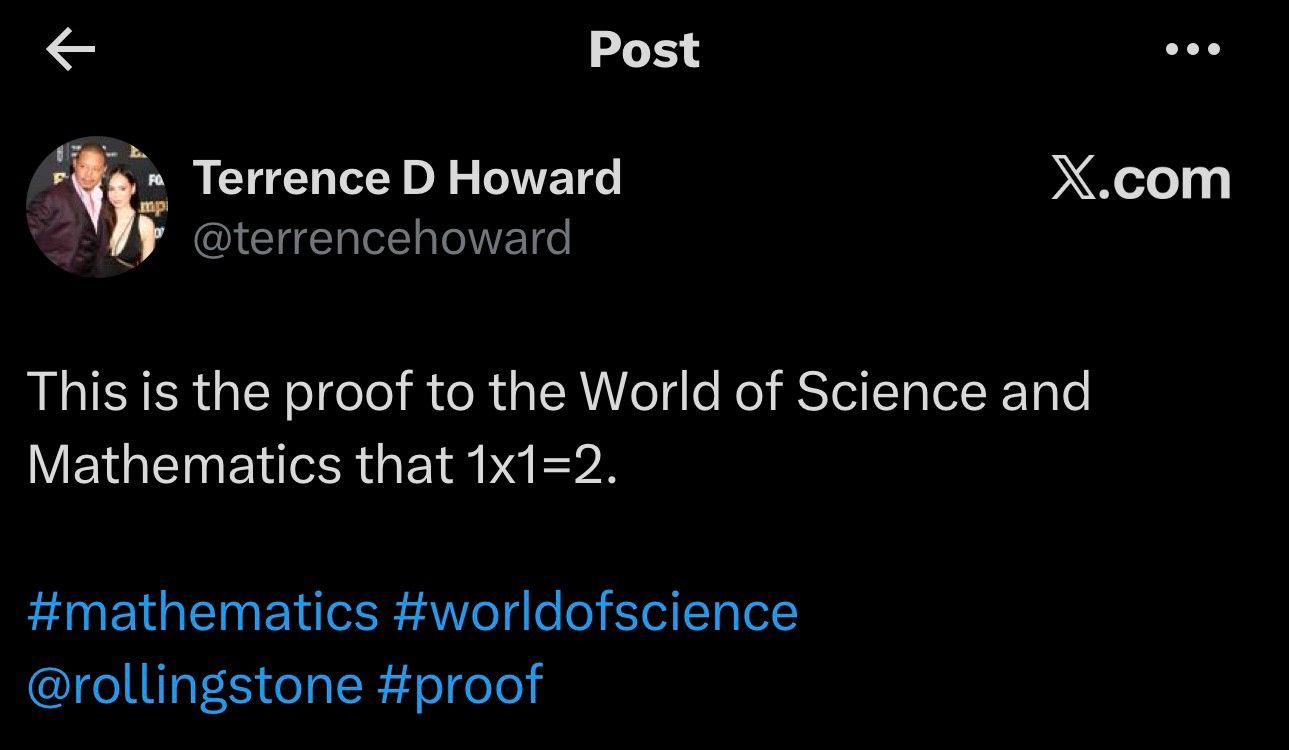Open the @rollingstone mention

[x=195, y=685]
